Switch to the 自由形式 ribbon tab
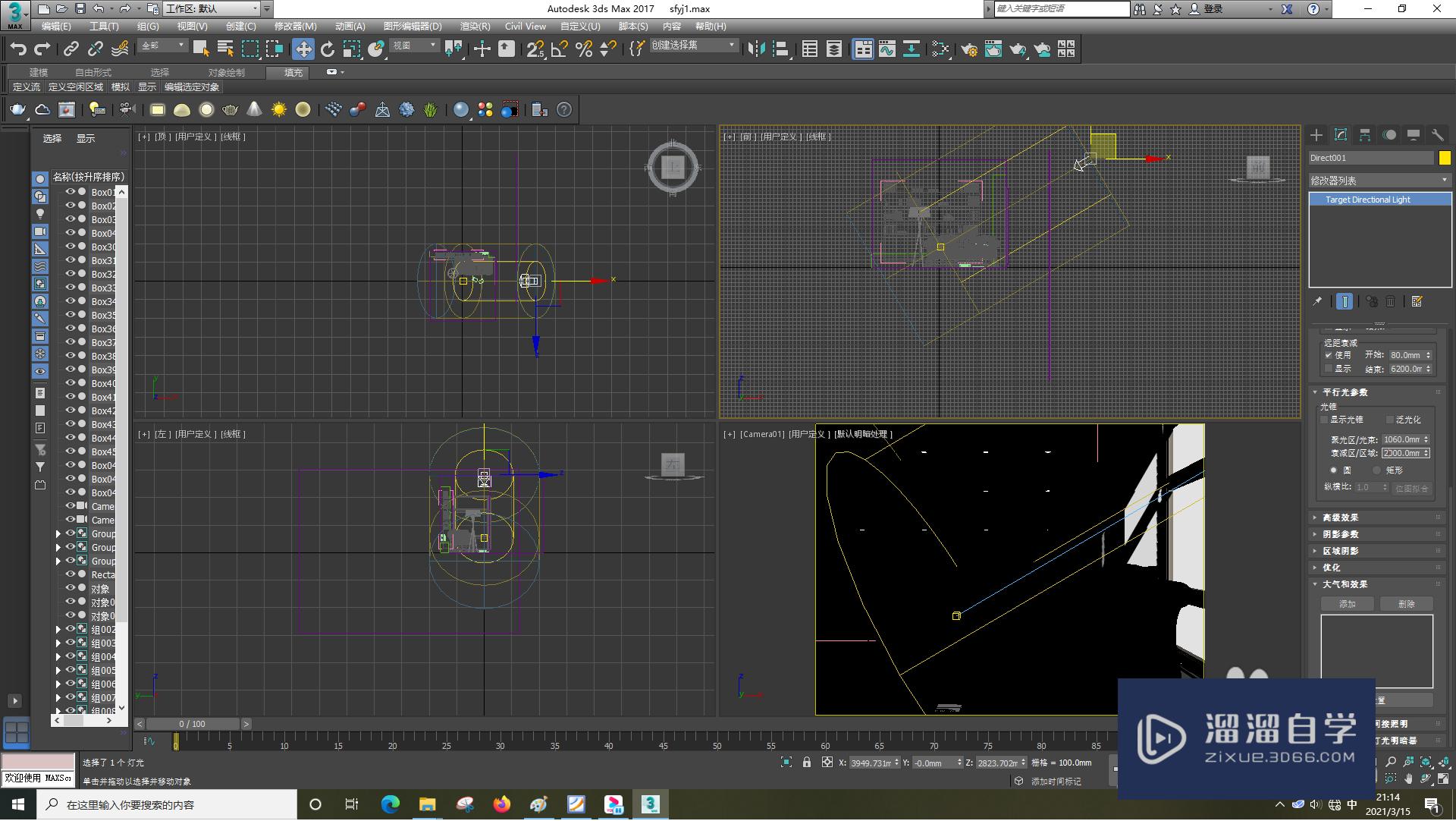This screenshot has height=821, width=1456. click(x=93, y=73)
